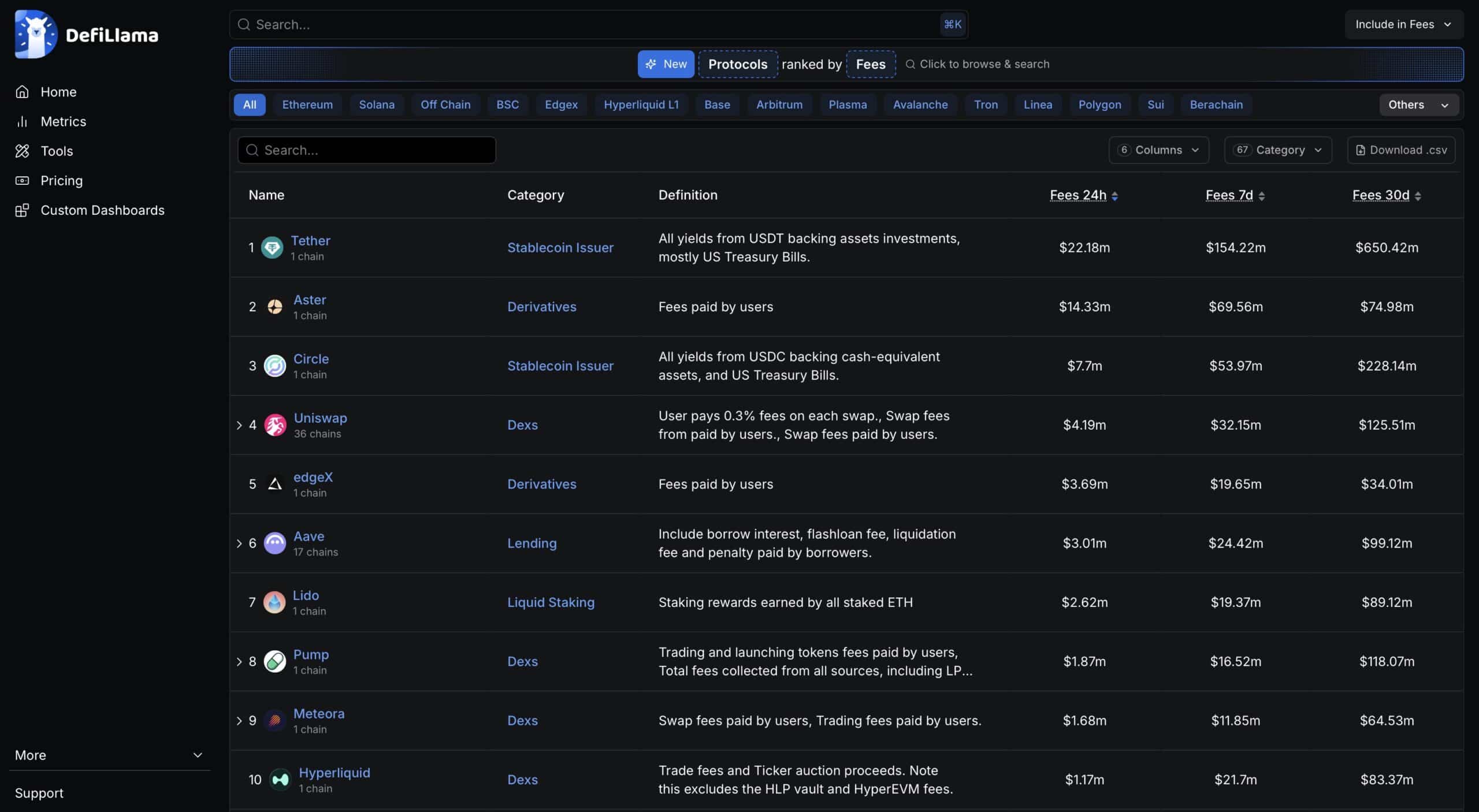The image size is (1479, 812).
Task: Click the edgeX protocol logo
Action: (x=275, y=484)
